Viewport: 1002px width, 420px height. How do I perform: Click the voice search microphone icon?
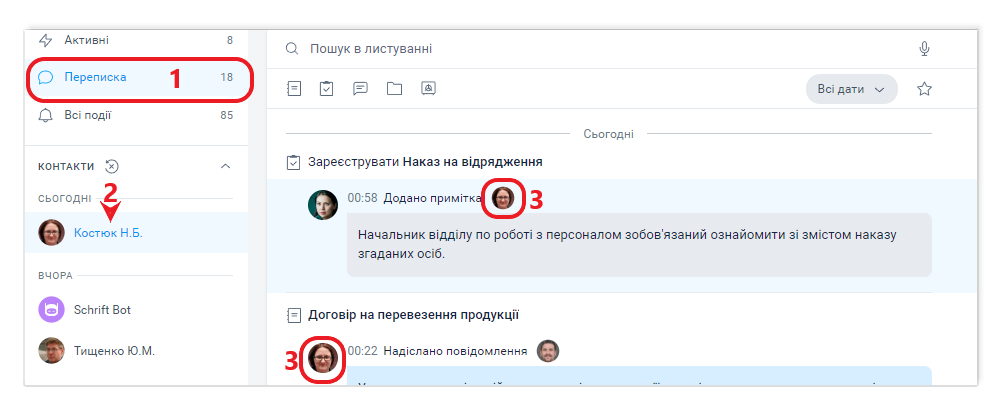(x=925, y=48)
